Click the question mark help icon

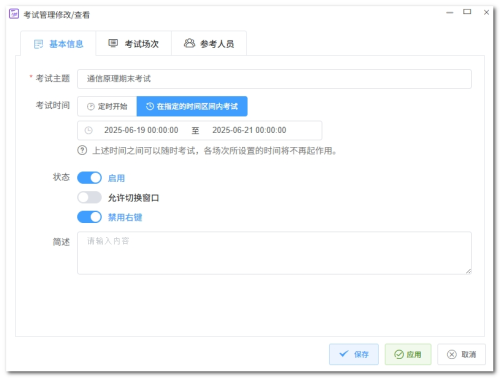coord(82,150)
